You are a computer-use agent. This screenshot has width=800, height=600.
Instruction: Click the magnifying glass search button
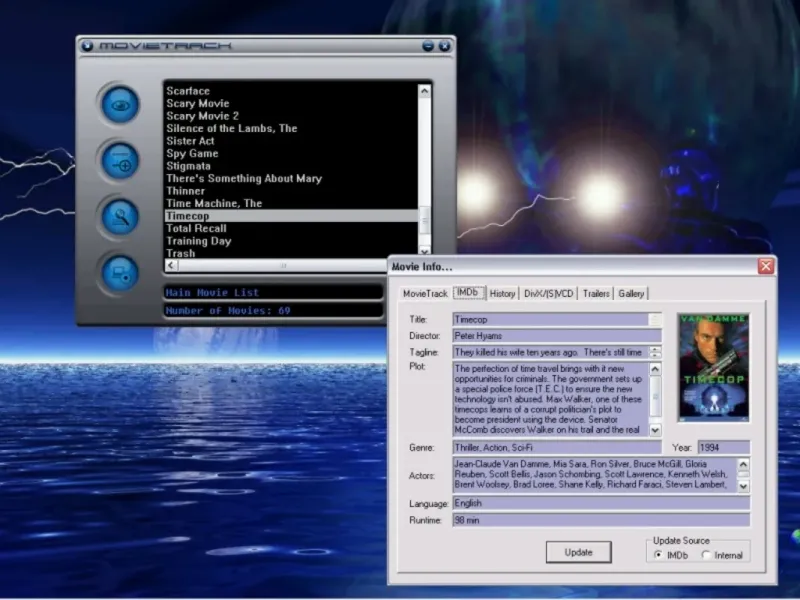coord(119,217)
